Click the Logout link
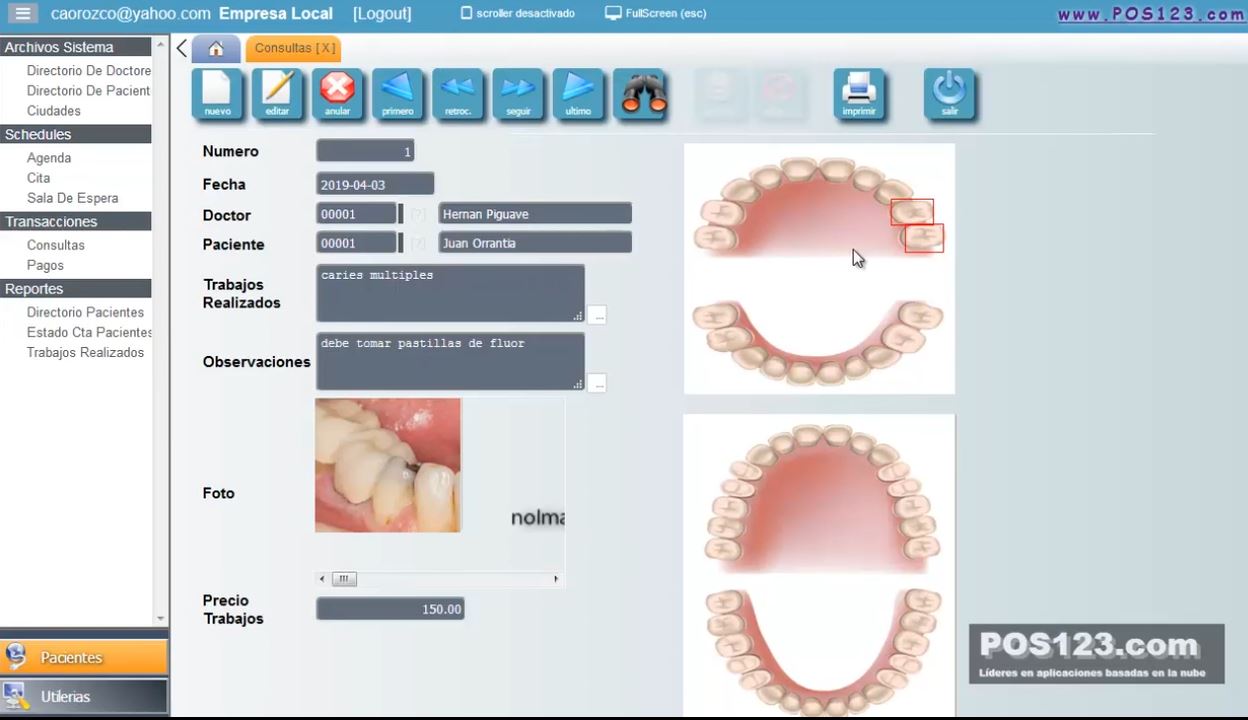1248x720 pixels. pyautogui.click(x=382, y=14)
